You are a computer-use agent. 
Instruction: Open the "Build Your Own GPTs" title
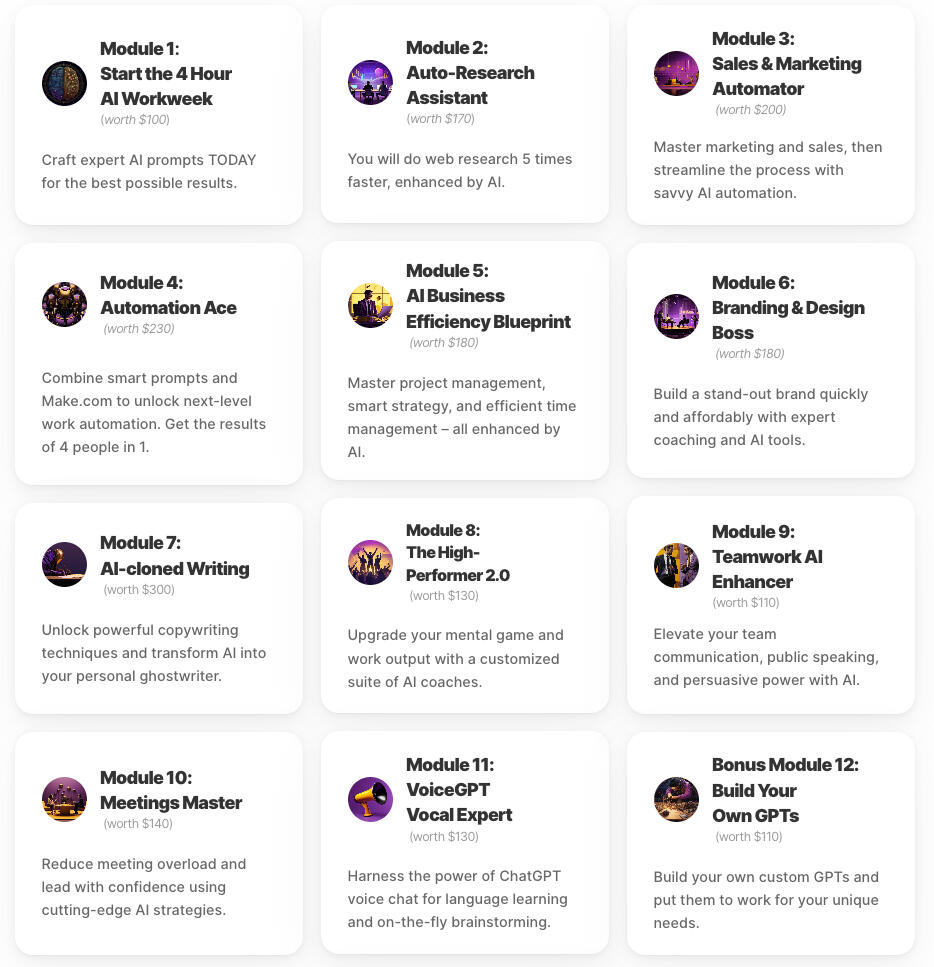coord(755,803)
